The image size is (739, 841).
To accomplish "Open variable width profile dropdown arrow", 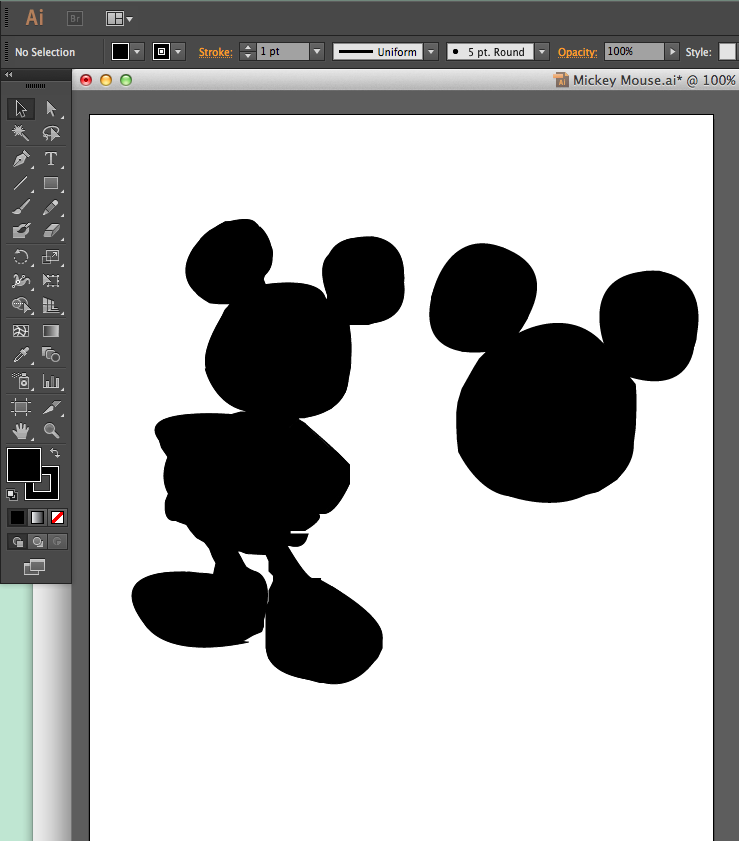I will 431,52.
